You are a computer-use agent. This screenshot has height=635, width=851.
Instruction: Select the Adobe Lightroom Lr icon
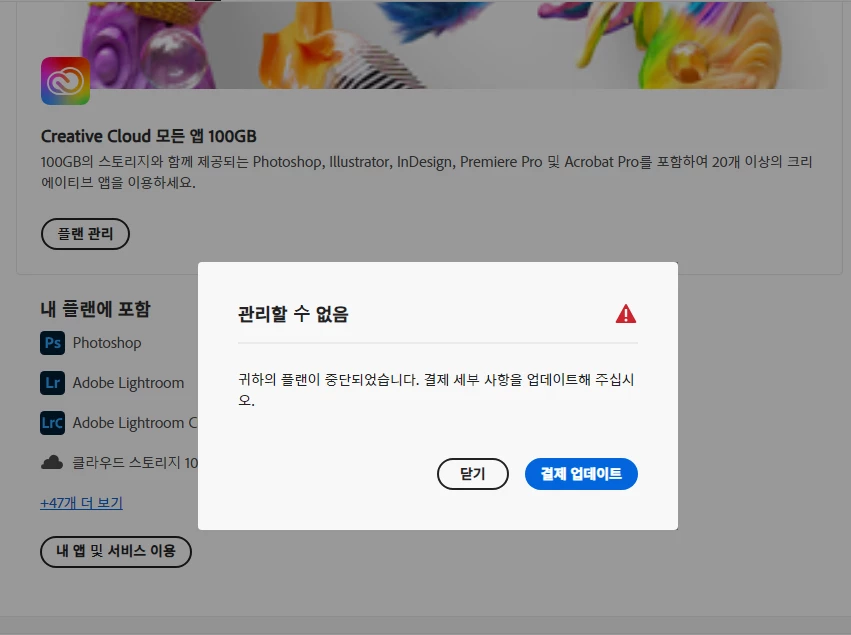click(x=52, y=383)
